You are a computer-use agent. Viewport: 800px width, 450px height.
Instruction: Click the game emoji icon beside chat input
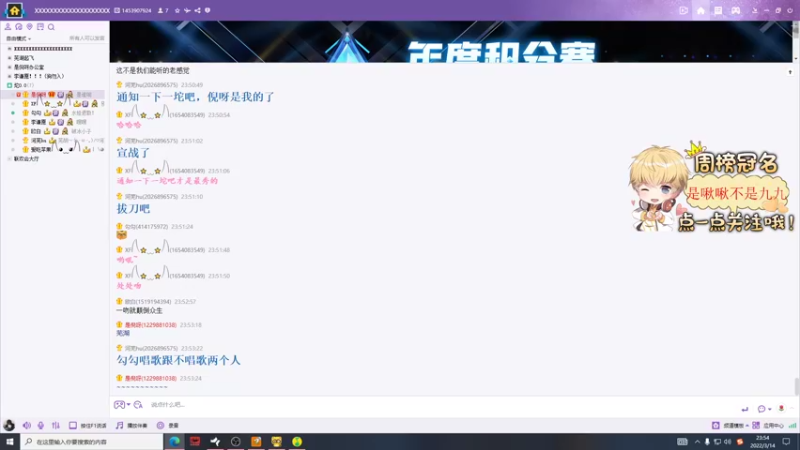pyautogui.click(x=119, y=405)
